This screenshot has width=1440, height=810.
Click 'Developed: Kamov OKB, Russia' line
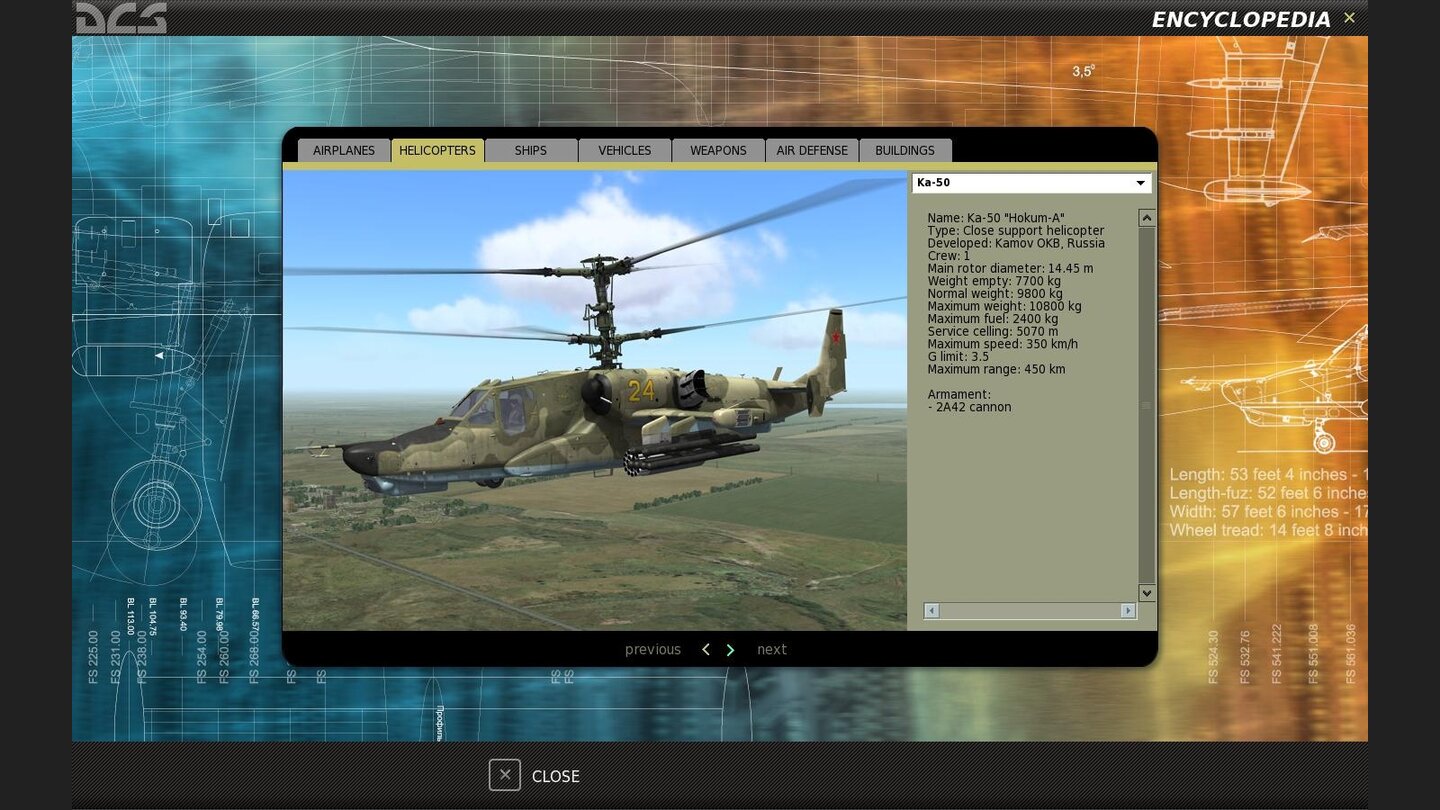(x=1016, y=243)
